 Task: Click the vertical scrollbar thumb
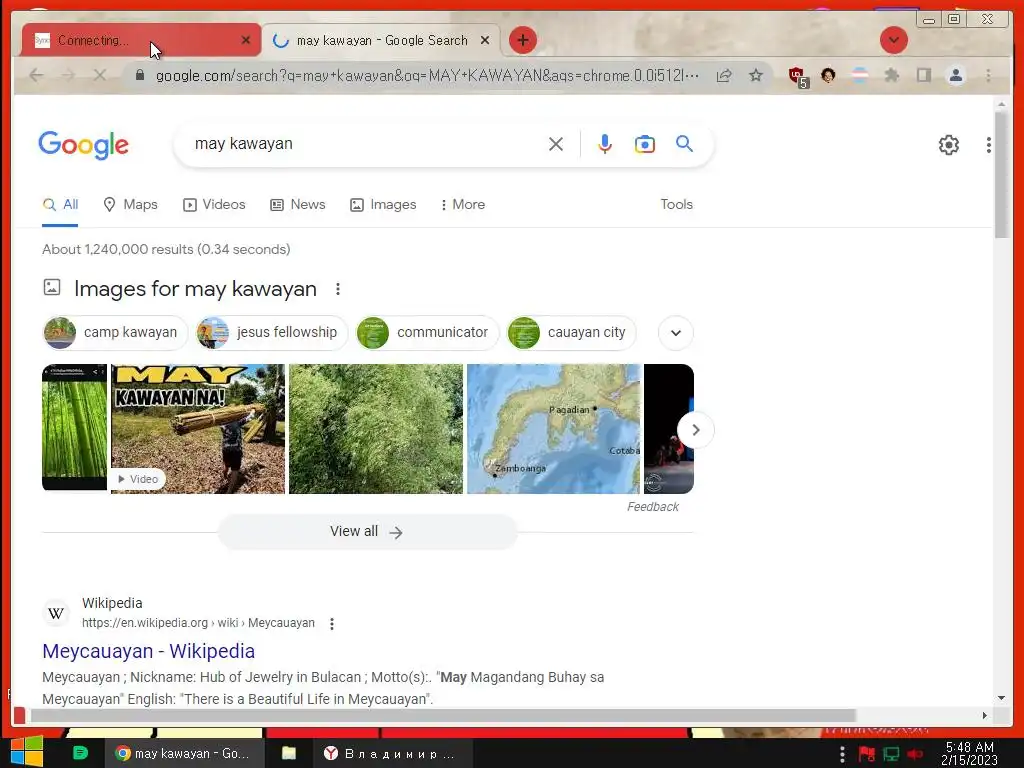[x=1001, y=175]
